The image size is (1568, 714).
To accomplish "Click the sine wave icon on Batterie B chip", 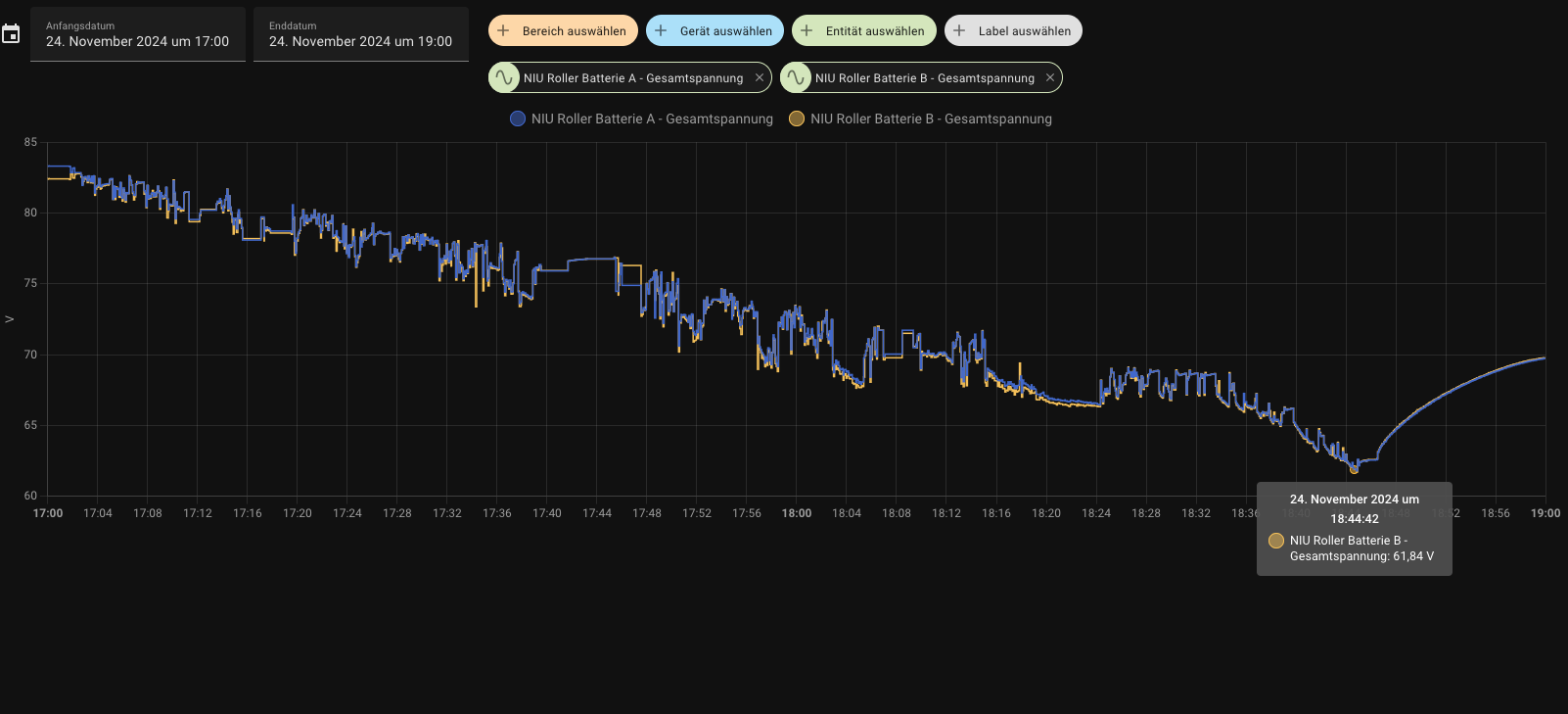I will click(x=796, y=77).
